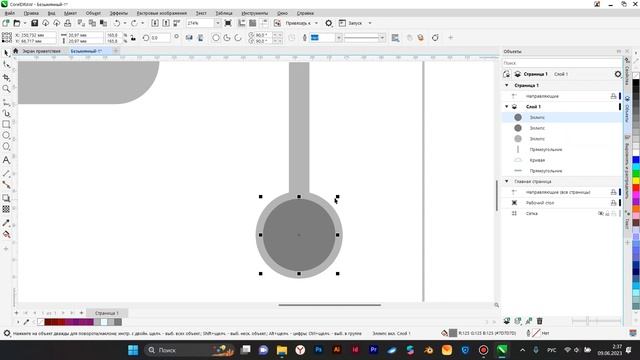Collapse the Страница 1 tree node
The height and width of the screenshot is (360, 640).
pyautogui.click(x=507, y=85)
